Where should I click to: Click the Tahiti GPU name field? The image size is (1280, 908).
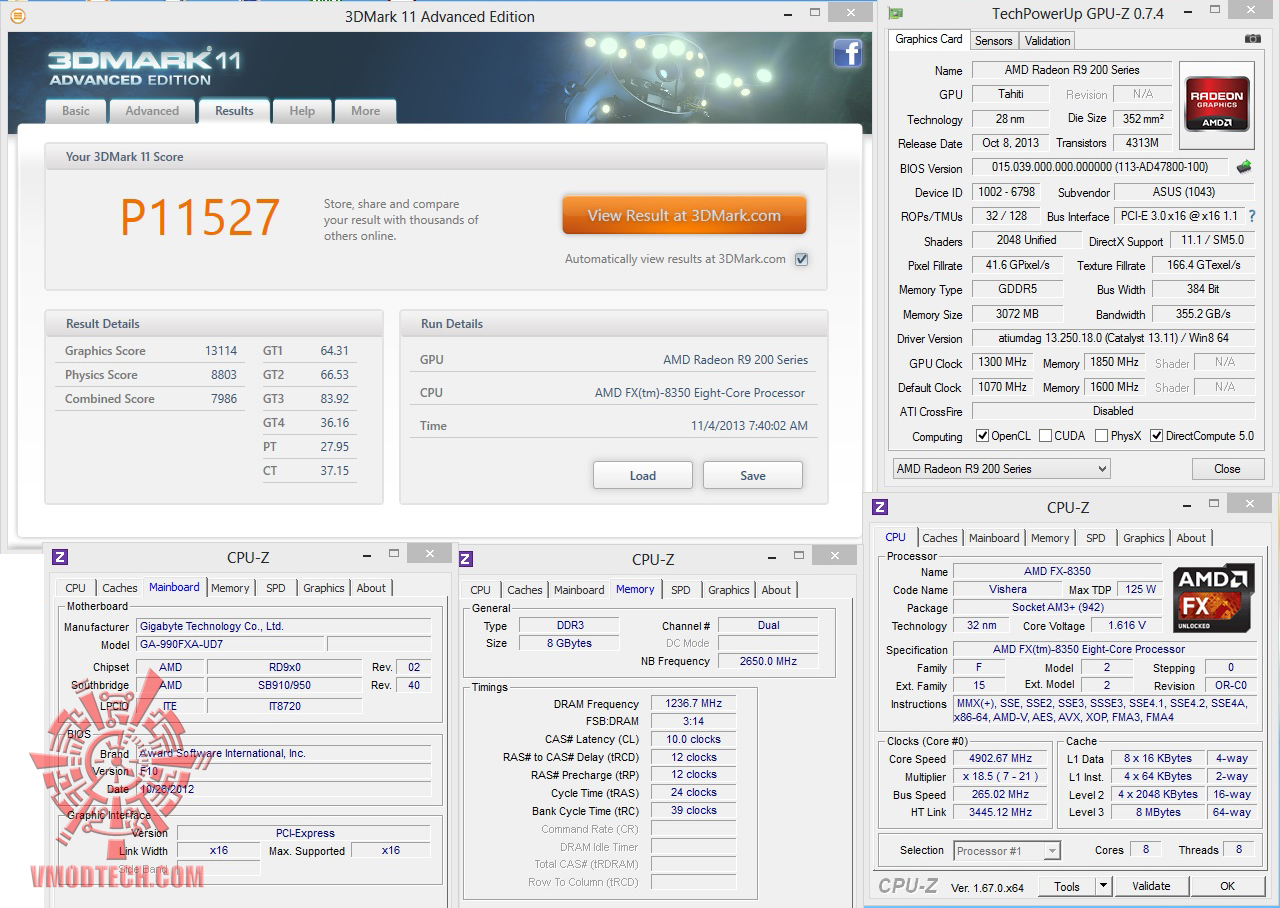click(1010, 94)
